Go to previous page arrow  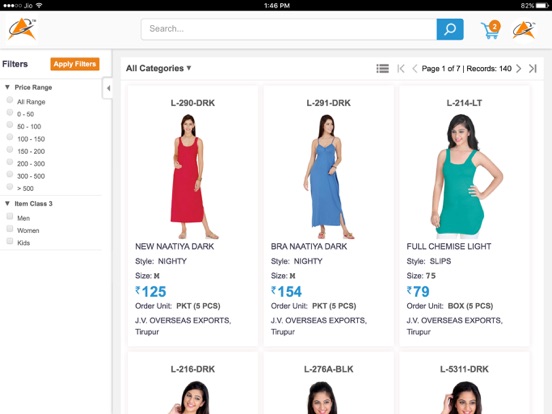[x=415, y=68]
